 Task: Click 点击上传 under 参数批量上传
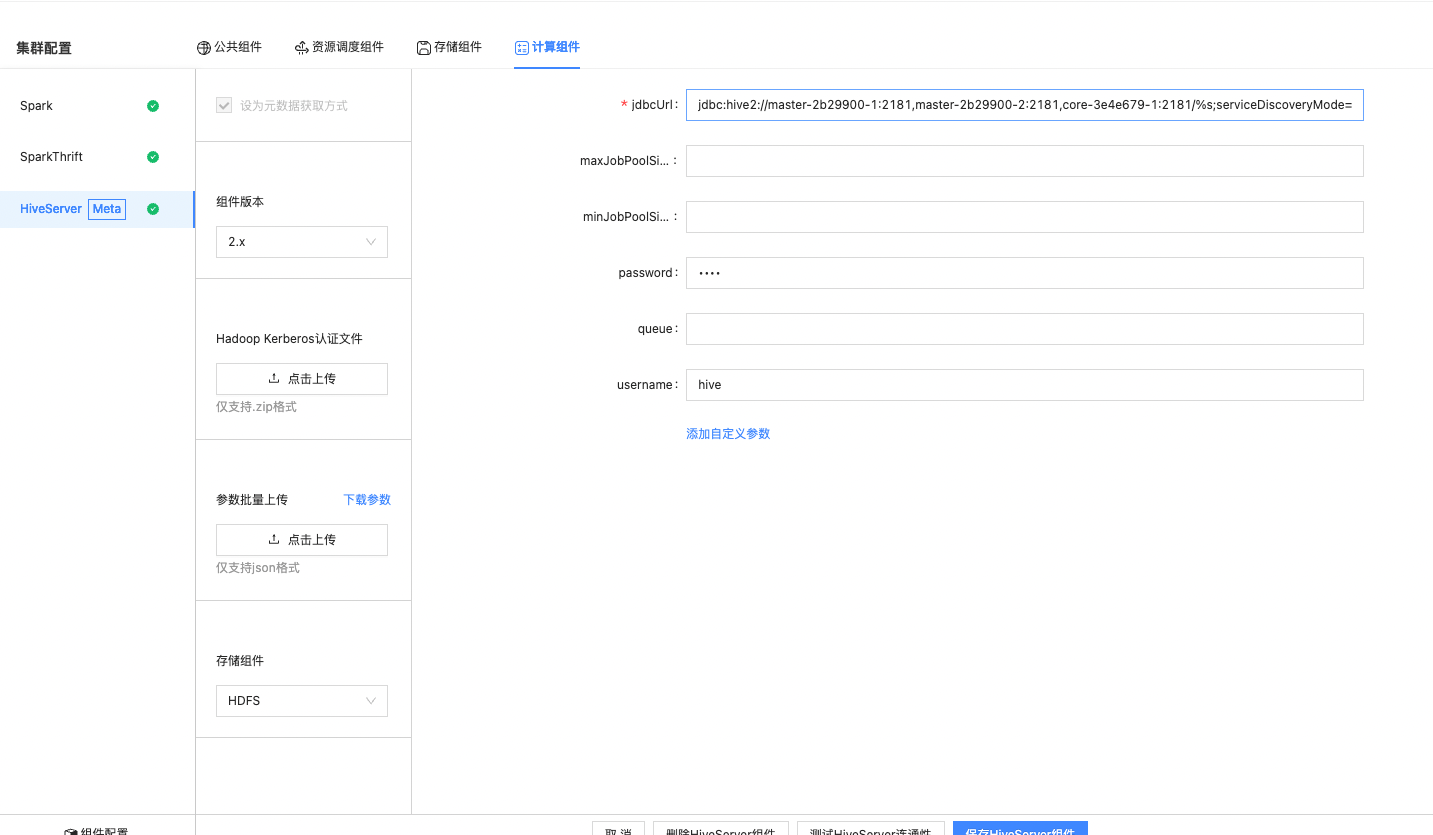[x=302, y=540]
